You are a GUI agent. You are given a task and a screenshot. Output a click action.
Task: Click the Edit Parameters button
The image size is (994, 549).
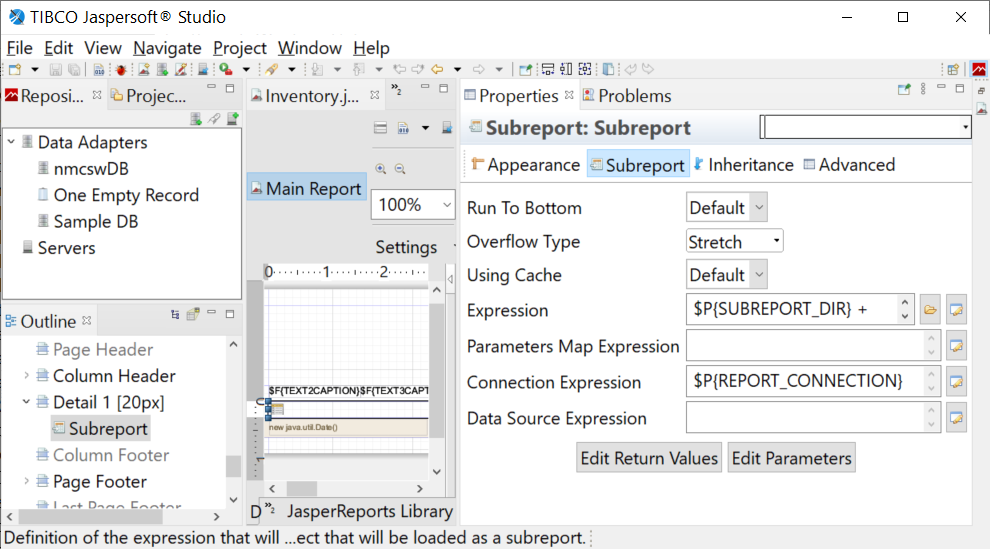792,458
